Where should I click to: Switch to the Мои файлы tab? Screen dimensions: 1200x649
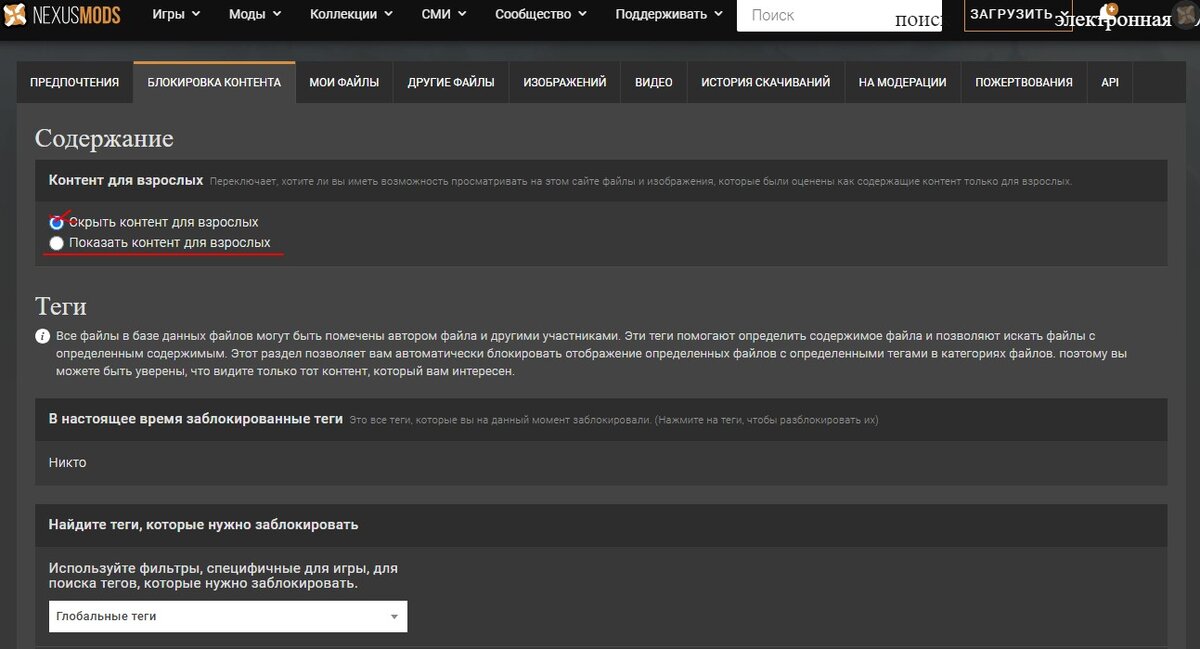click(x=344, y=83)
